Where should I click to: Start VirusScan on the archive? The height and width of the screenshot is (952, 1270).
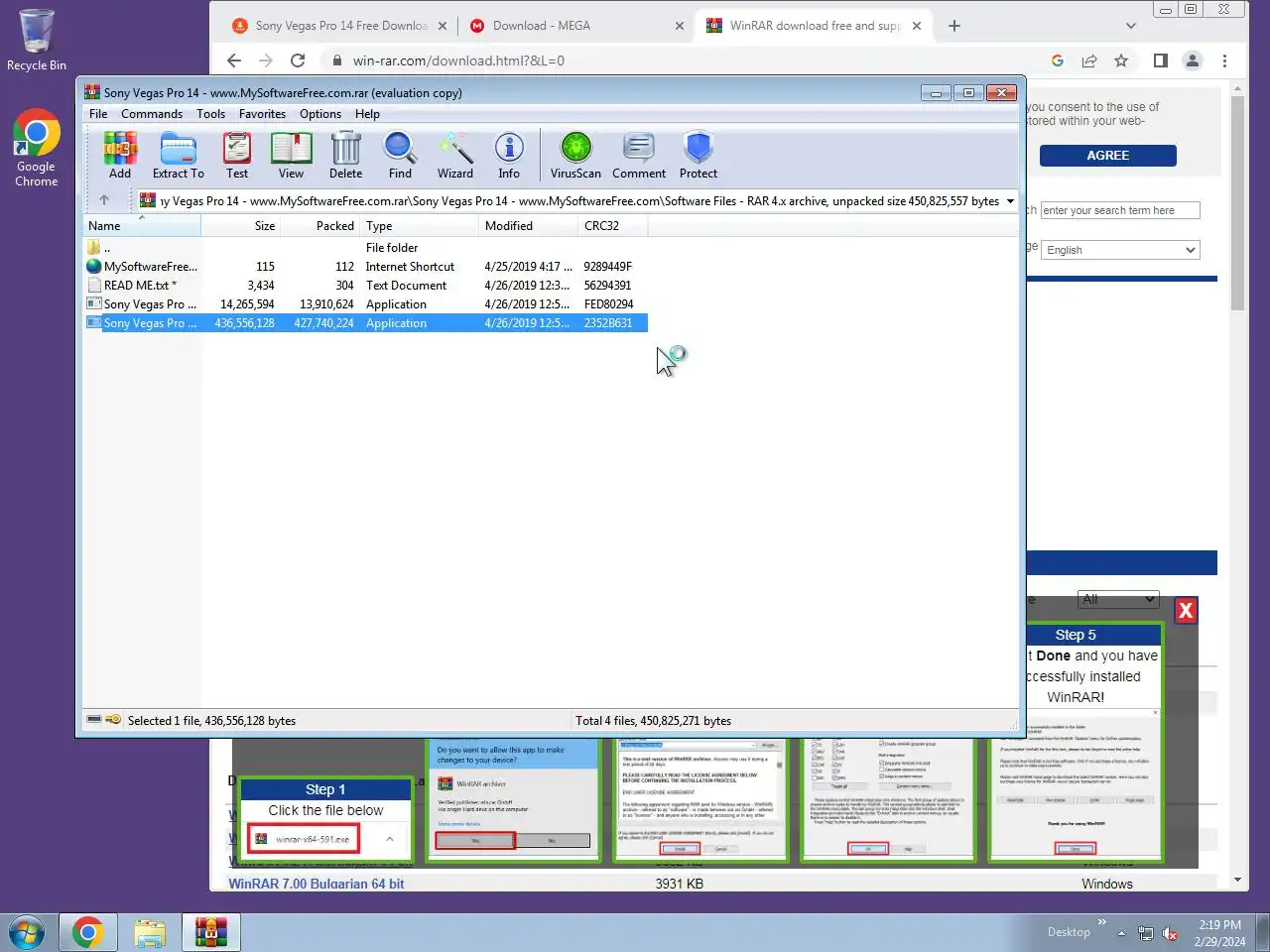575,156
